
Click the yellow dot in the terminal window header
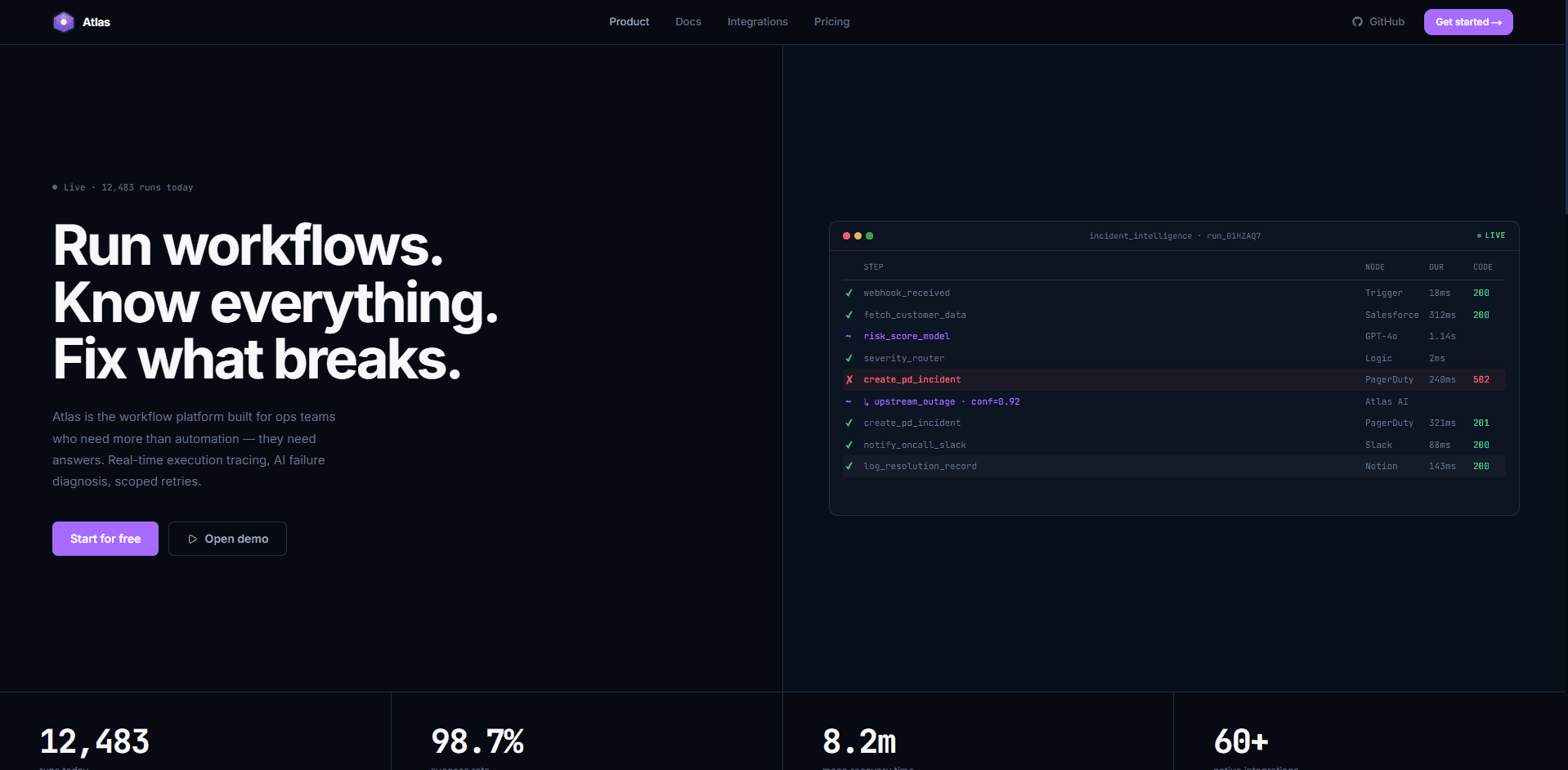pyautogui.click(x=858, y=236)
